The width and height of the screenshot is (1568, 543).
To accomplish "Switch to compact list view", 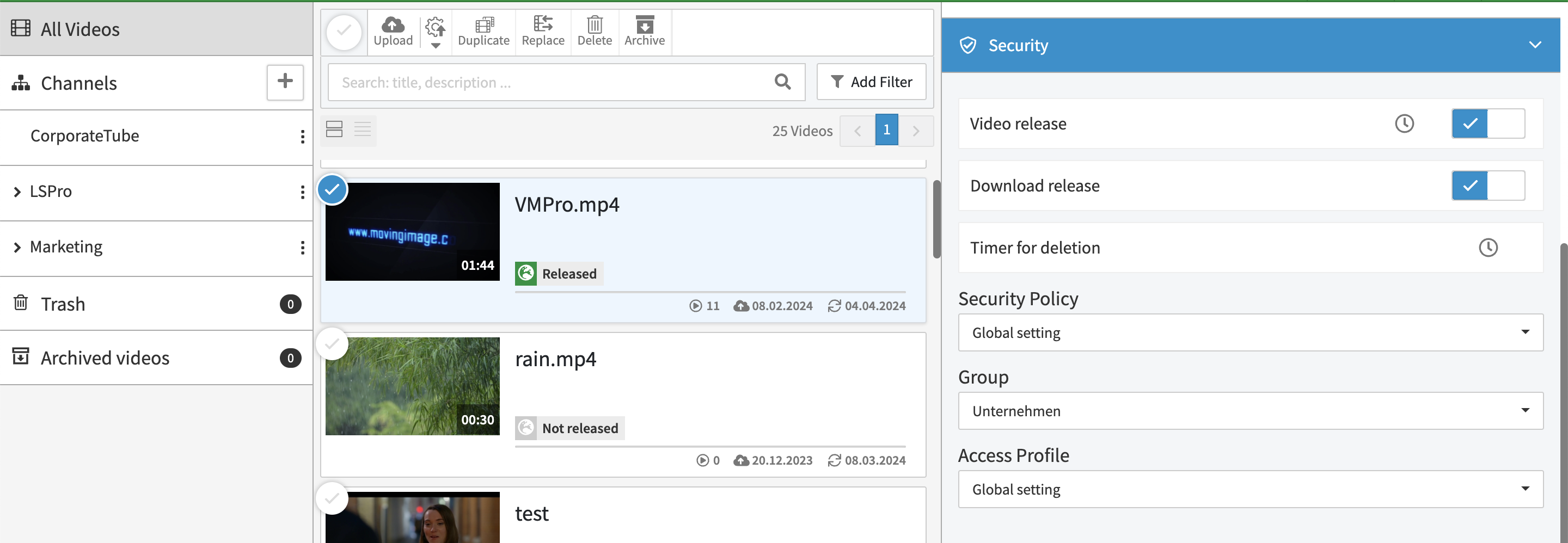I will point(363,129).
